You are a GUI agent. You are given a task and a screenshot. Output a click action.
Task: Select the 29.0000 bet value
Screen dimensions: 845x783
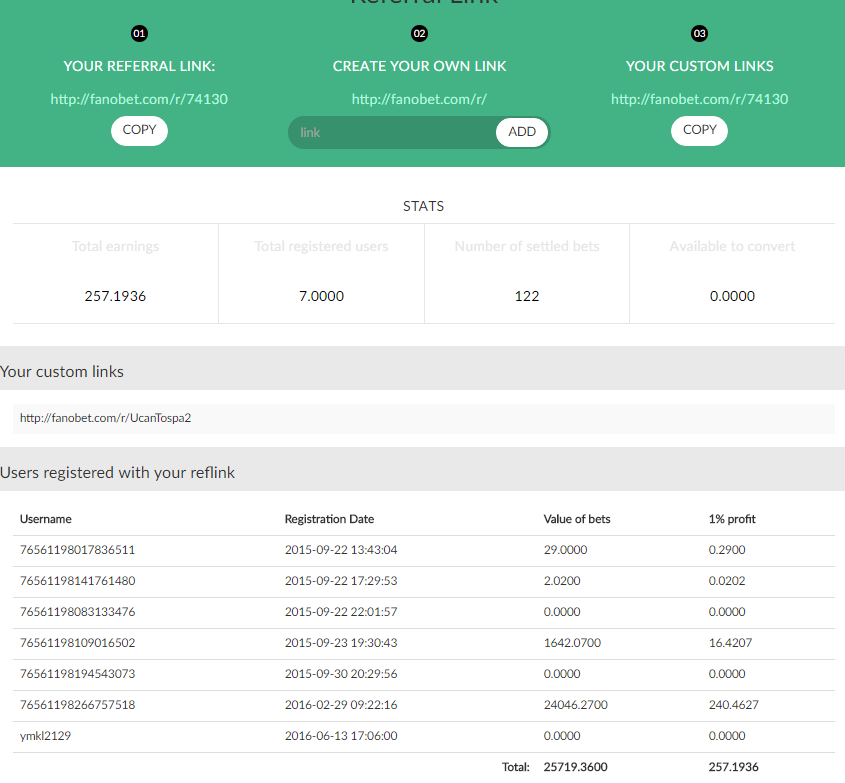pos(565,550)
